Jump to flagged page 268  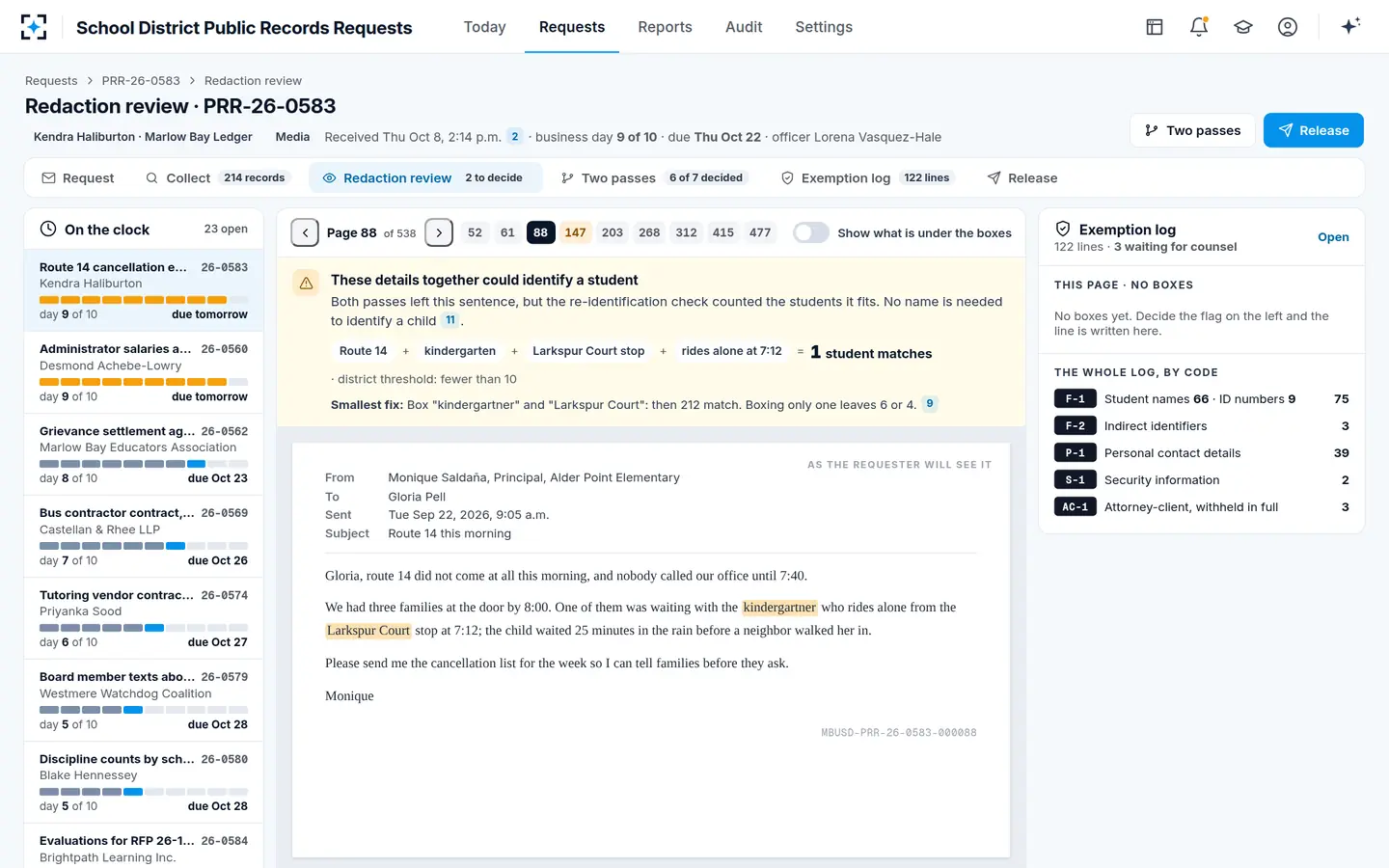649,232
